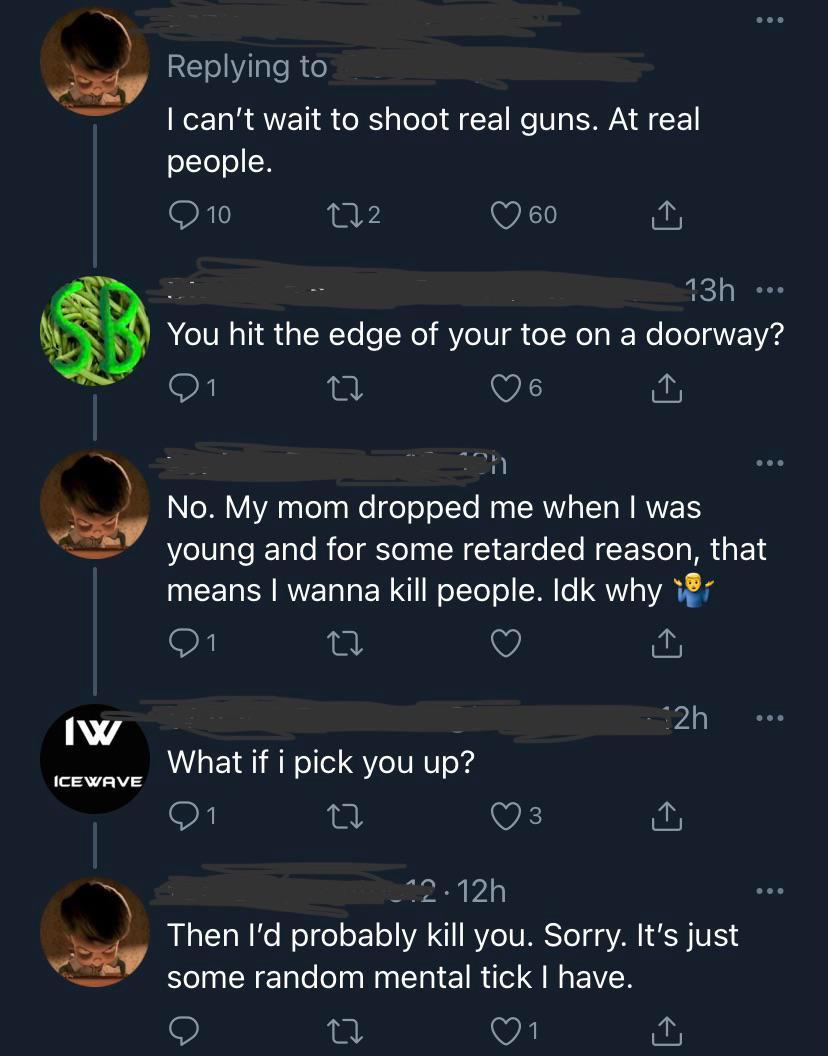Like "What if i pick you up?" tweet
The height and width of the screenshot is (1056, 828).
(508, 817)
